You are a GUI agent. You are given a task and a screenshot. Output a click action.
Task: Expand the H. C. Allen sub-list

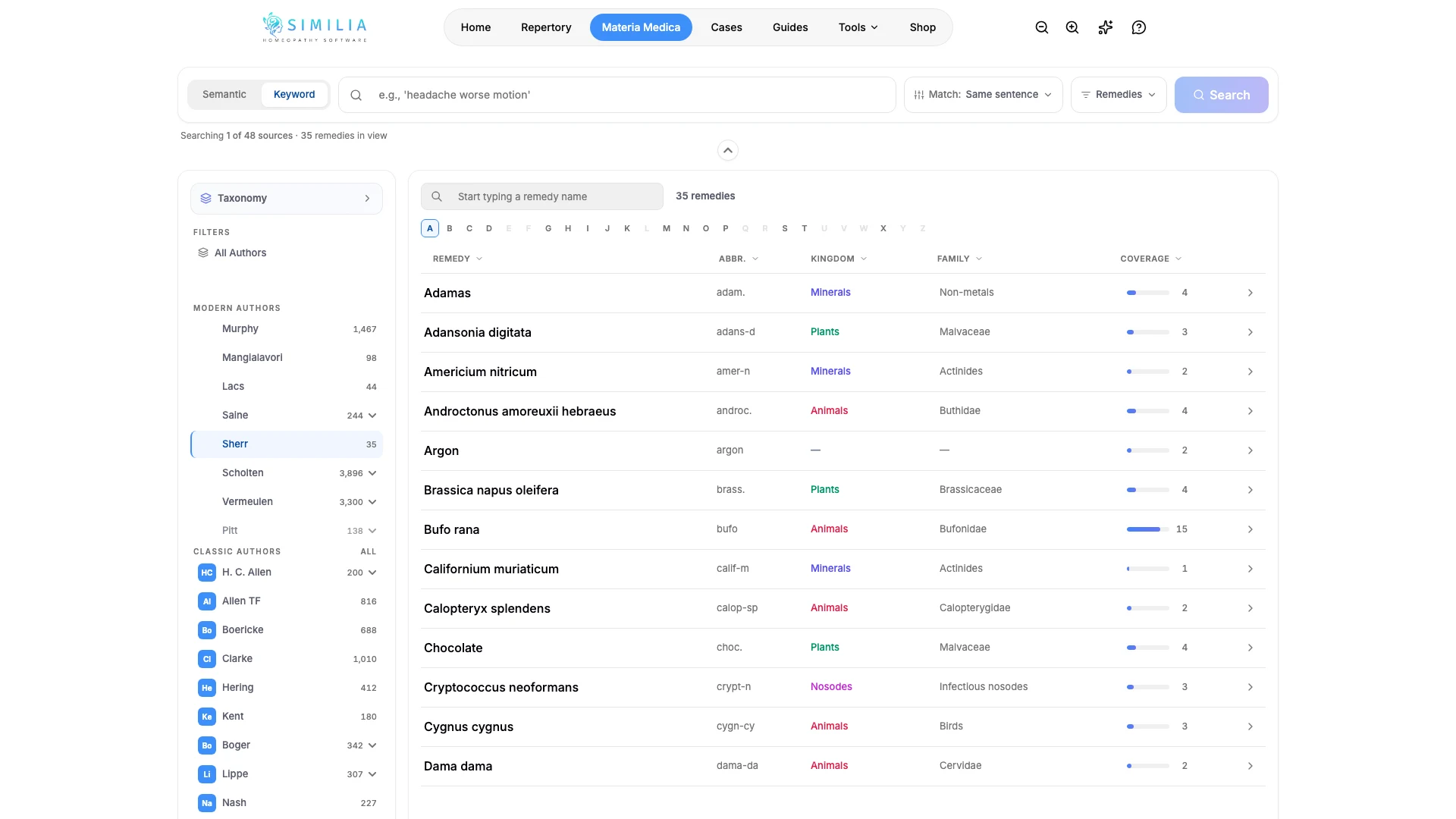372,573
